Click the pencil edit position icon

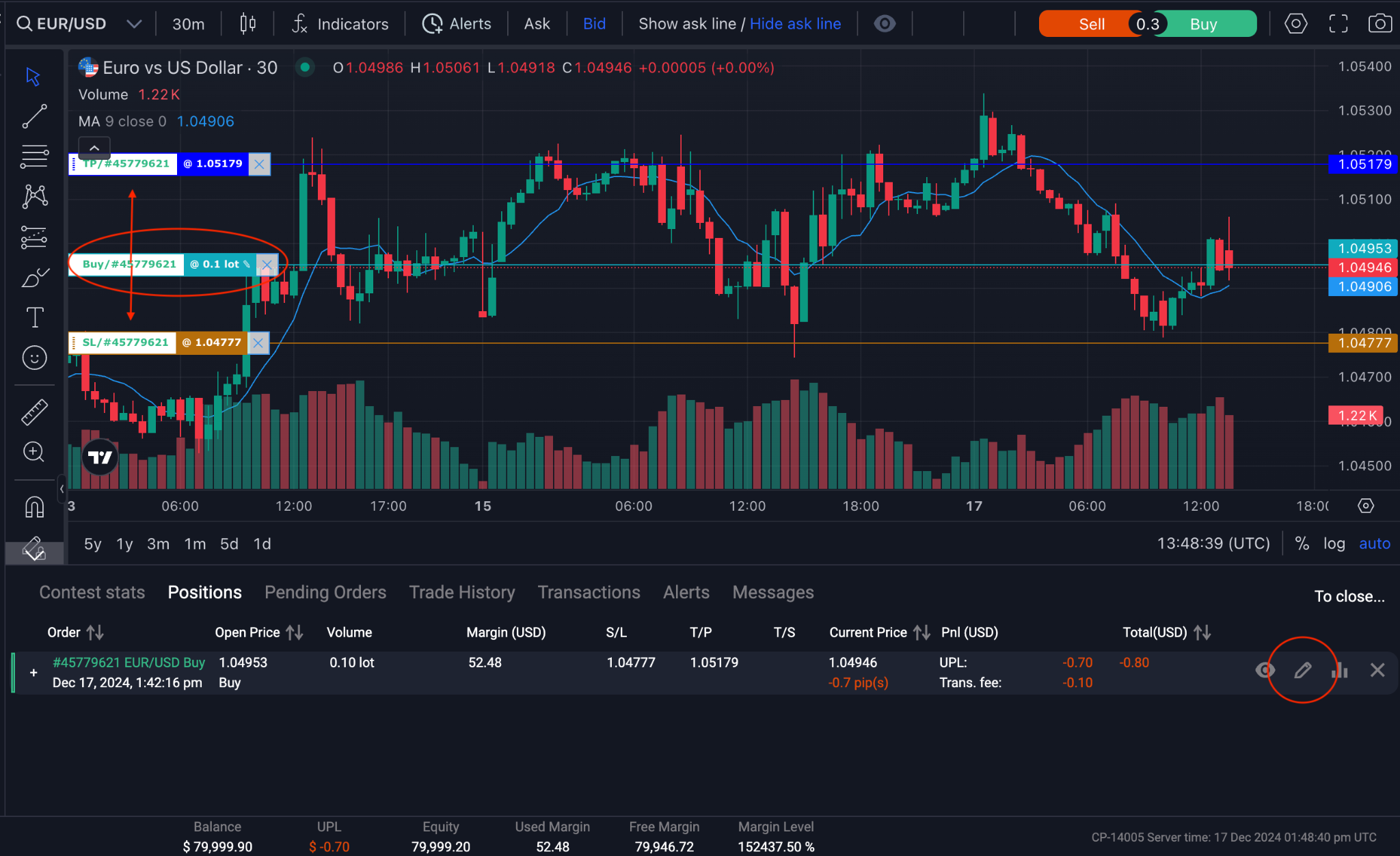1302,670
